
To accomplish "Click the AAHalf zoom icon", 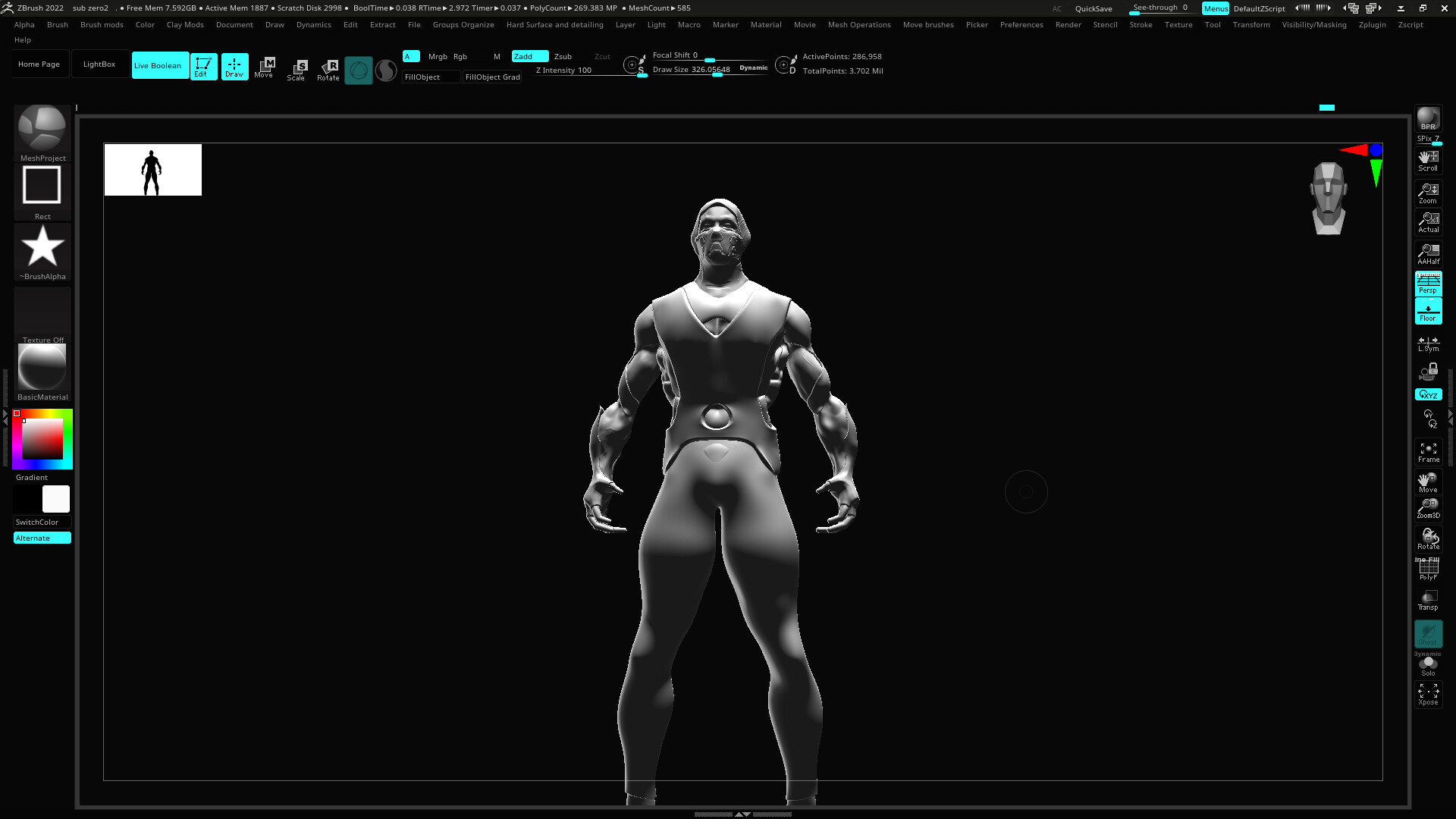I will pyautogui.click(x=1428, y=253).
